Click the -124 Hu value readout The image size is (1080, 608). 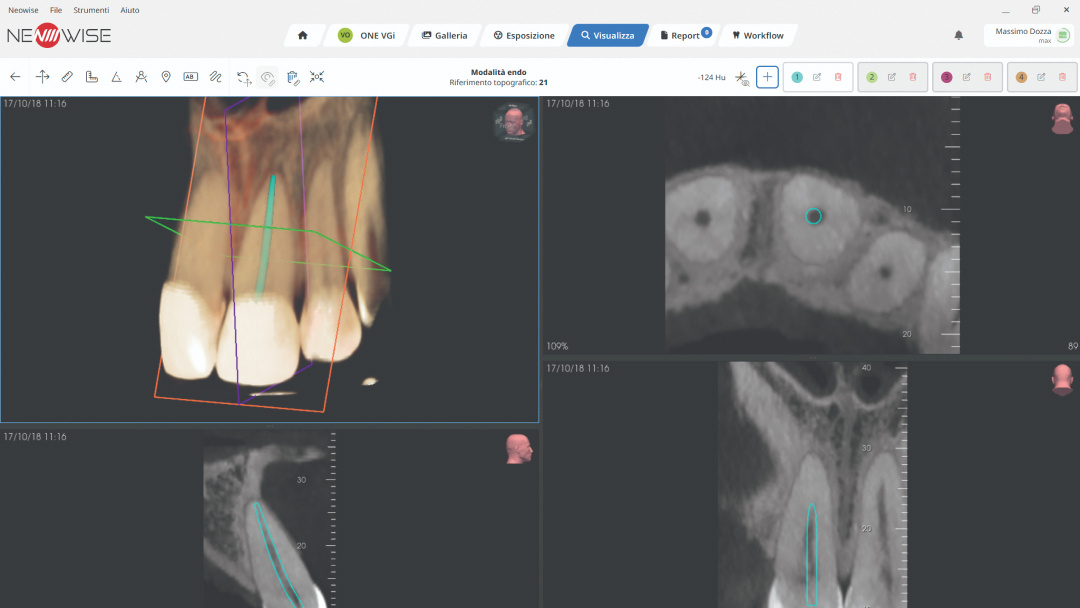coord(712,78)
